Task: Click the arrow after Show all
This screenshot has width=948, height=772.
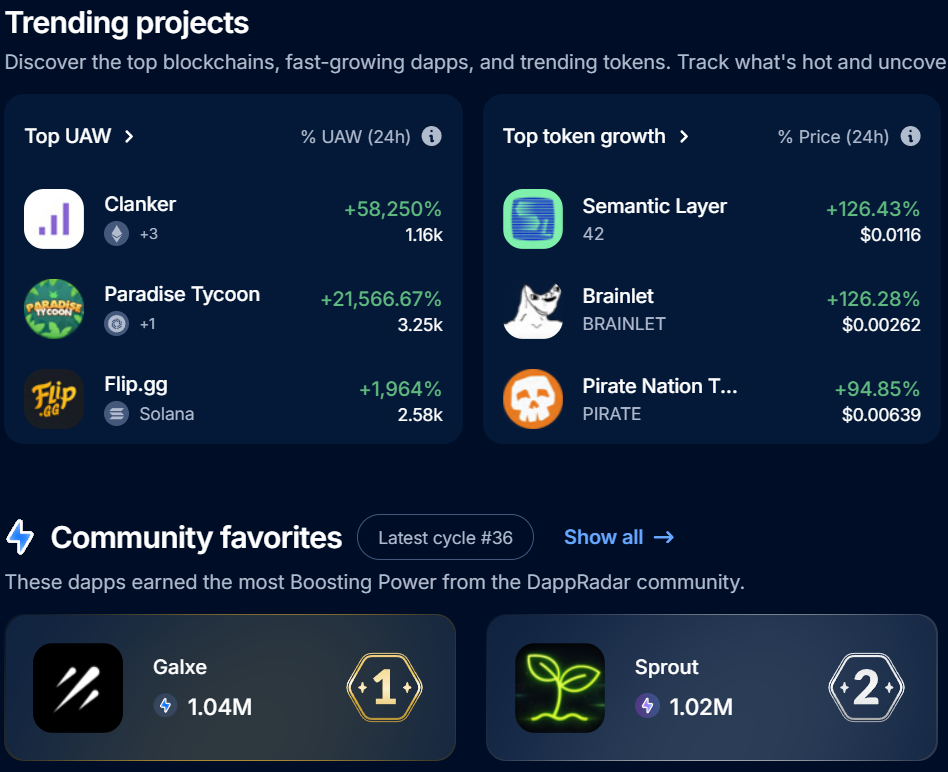Action: click(x=664, y=537)
